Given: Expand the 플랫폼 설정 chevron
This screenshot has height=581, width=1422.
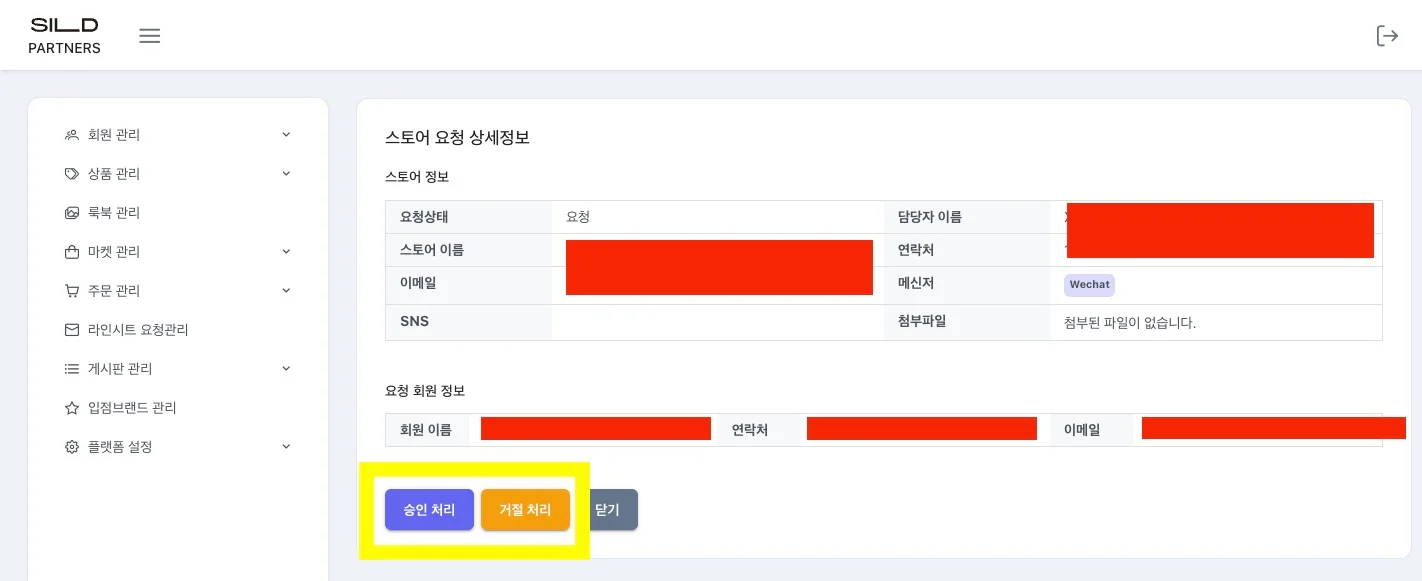Looking at the screenshot, I should 286,447.
